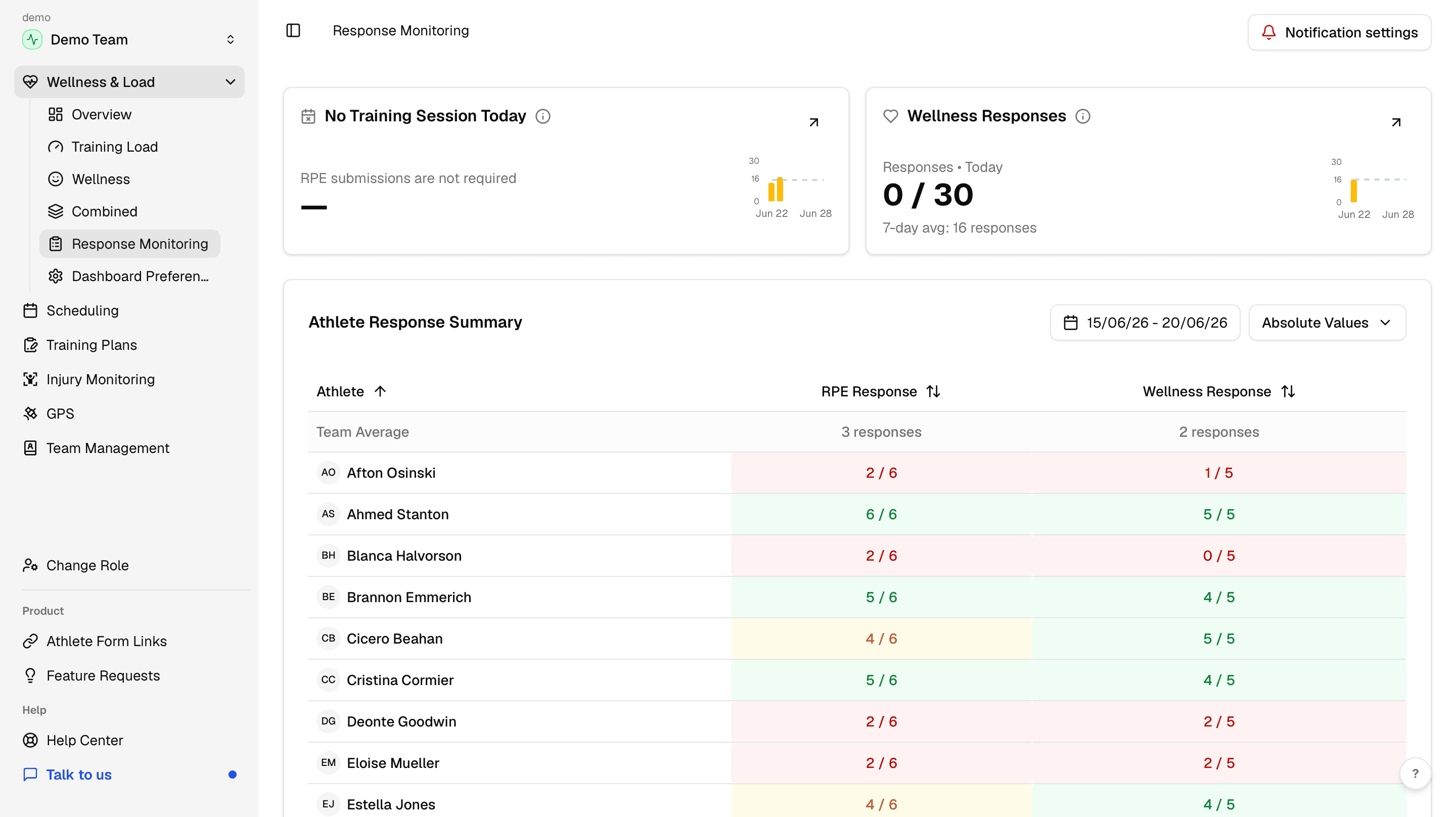Open Dashboard Preferences
Viewport: 1456px width, 817px height.
129,276
